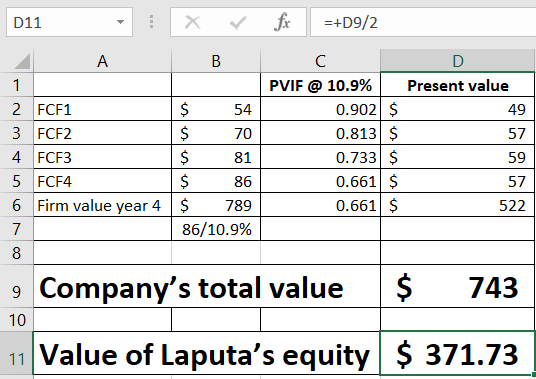Select row 7 header

(x=16, y=229)
